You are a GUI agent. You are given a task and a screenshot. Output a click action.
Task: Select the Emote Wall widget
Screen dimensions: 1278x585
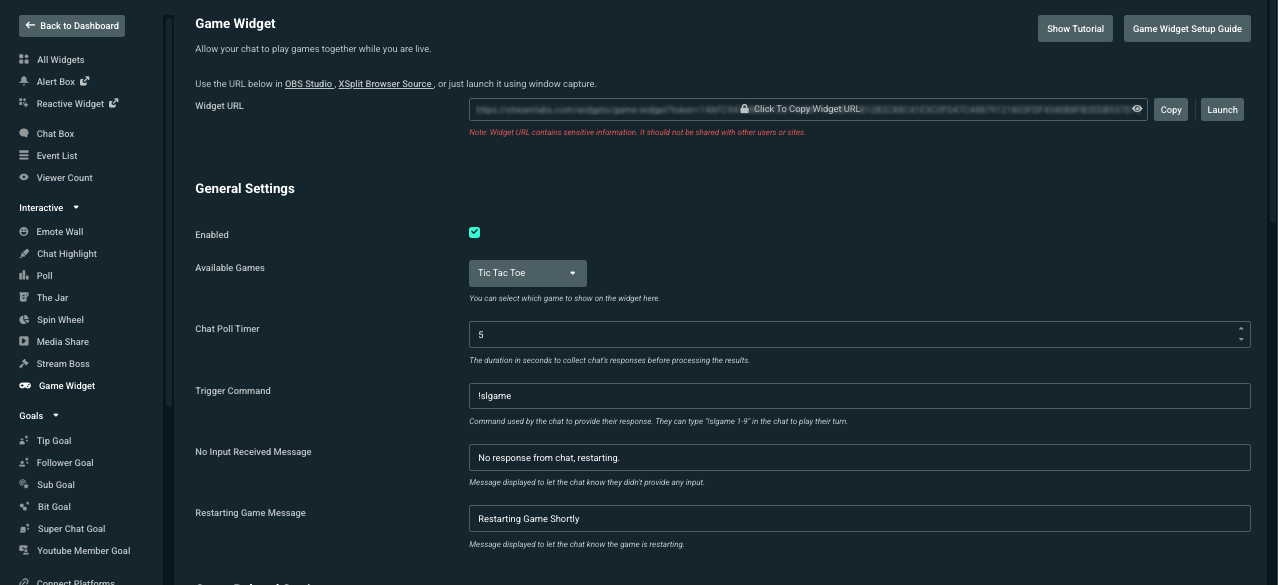pos(60,231)
